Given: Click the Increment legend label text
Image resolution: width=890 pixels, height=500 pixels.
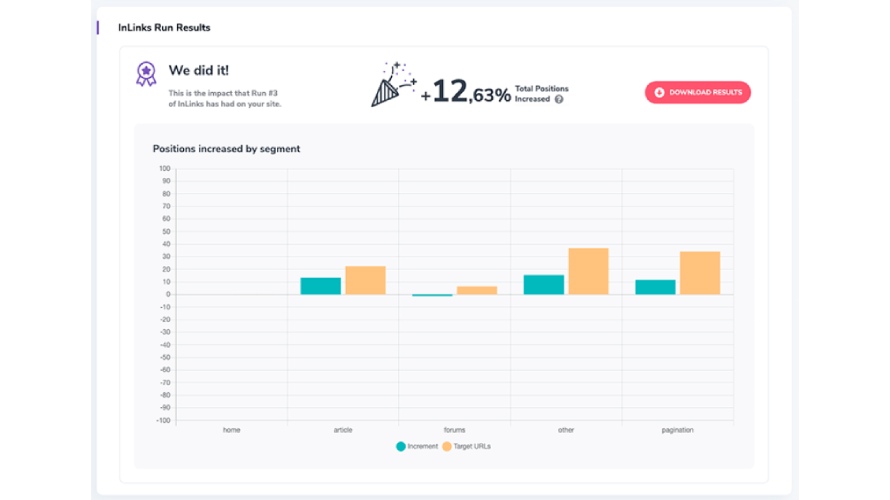Looking at the screenshot, I should click(422, 447).
